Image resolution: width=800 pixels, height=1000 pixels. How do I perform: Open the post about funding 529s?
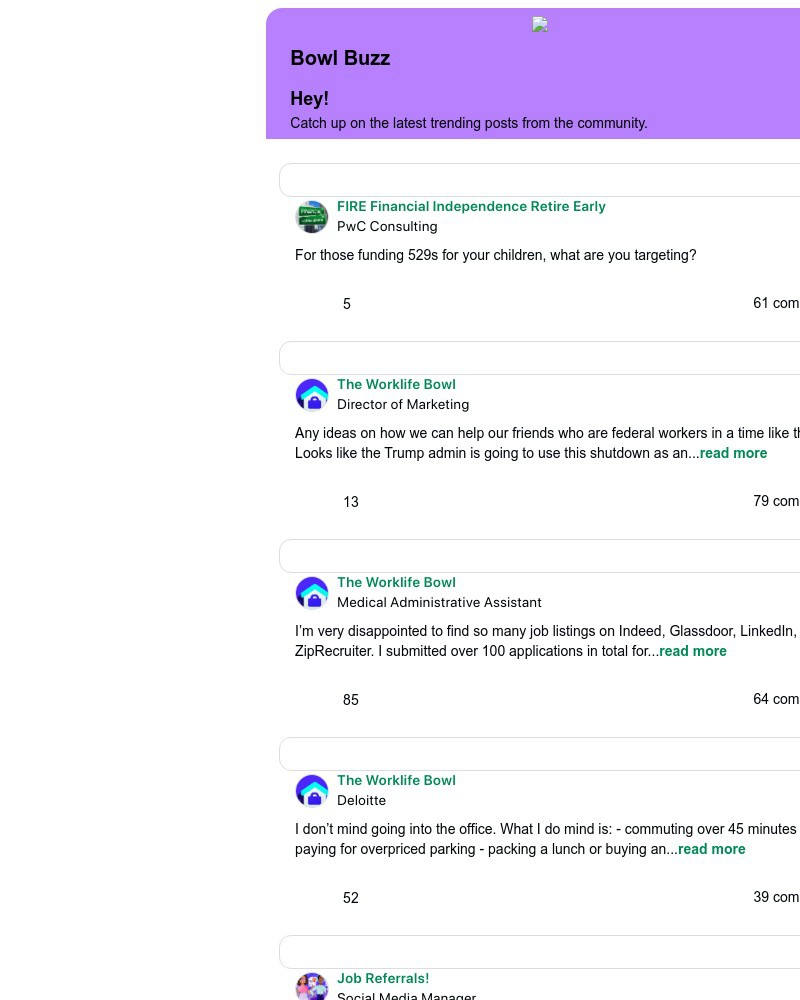(x=495, y=256)
